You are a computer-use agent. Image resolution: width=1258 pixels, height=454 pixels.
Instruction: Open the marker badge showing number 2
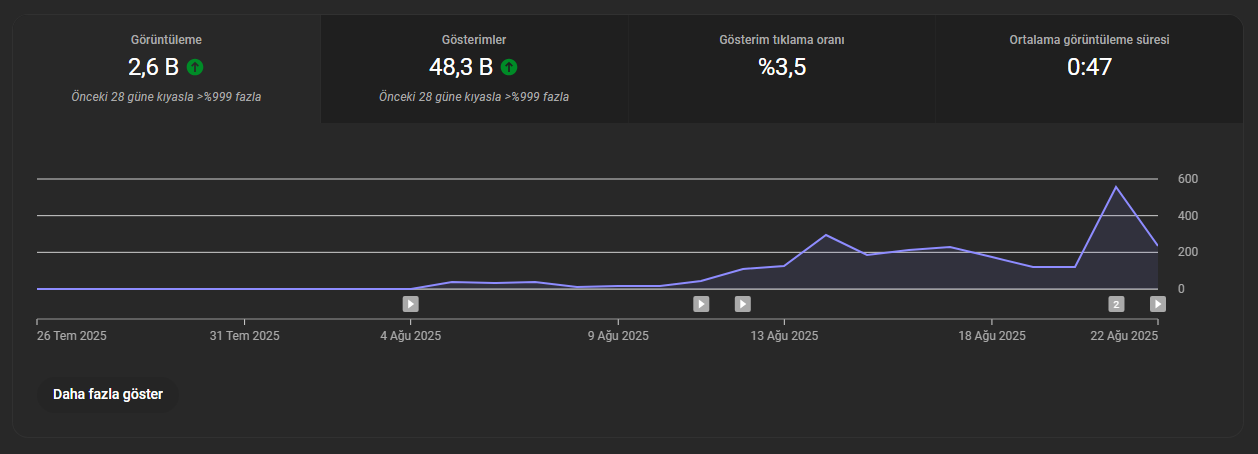(1116, 304)
